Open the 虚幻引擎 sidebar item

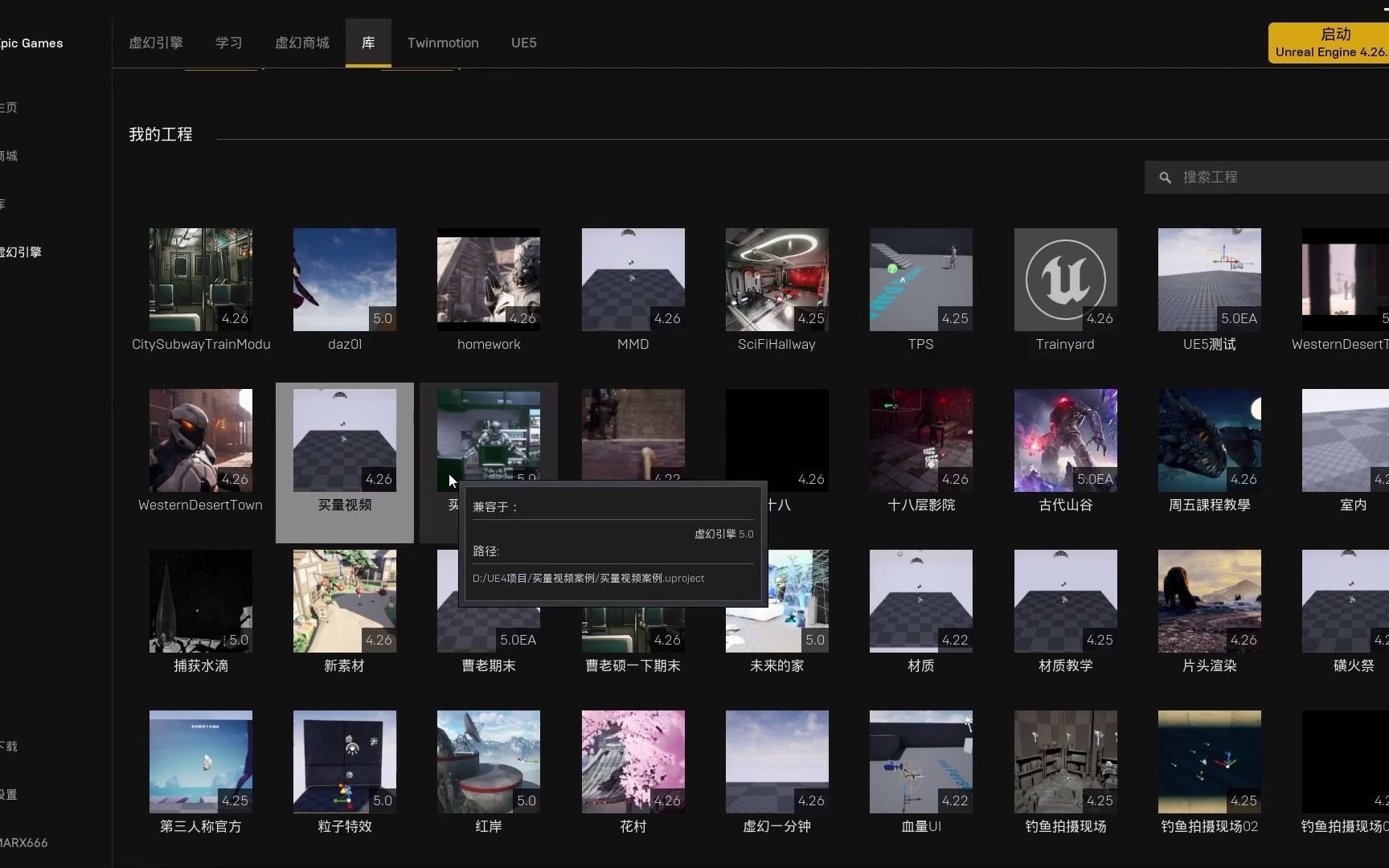point(21,252)
